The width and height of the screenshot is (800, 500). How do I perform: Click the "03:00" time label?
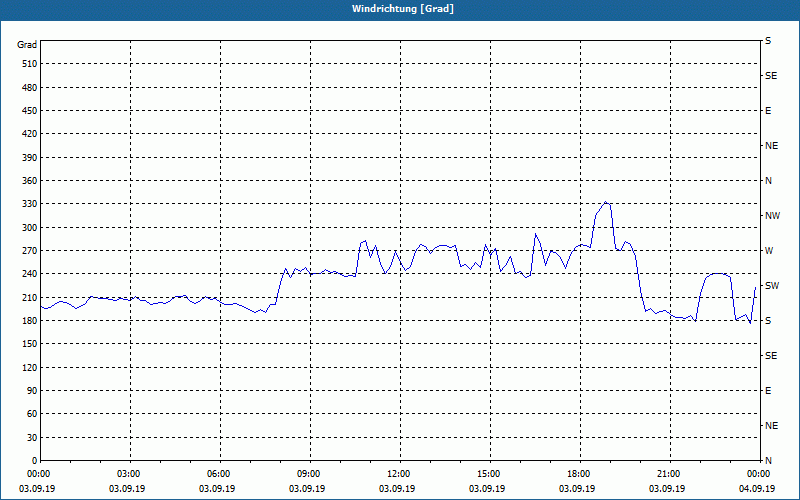click(128, 474)
